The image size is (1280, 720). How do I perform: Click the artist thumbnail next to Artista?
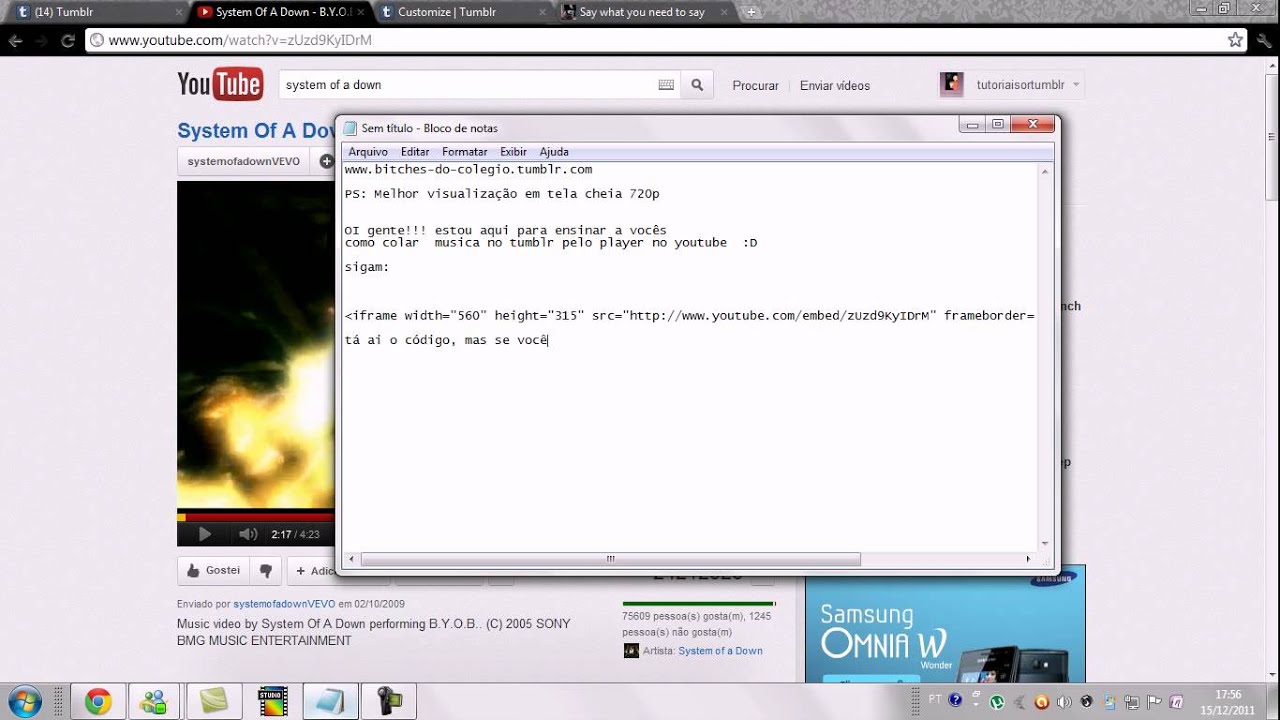631,651
